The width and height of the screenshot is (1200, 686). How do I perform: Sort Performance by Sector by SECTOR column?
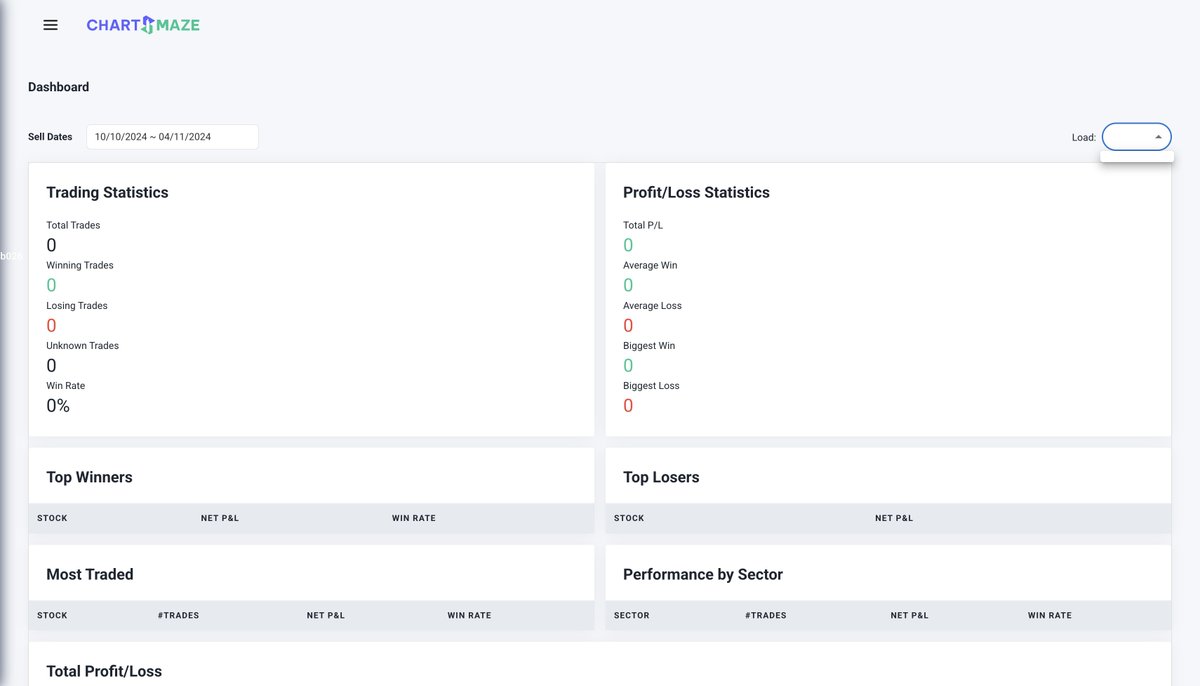click(x=632, y=615)
